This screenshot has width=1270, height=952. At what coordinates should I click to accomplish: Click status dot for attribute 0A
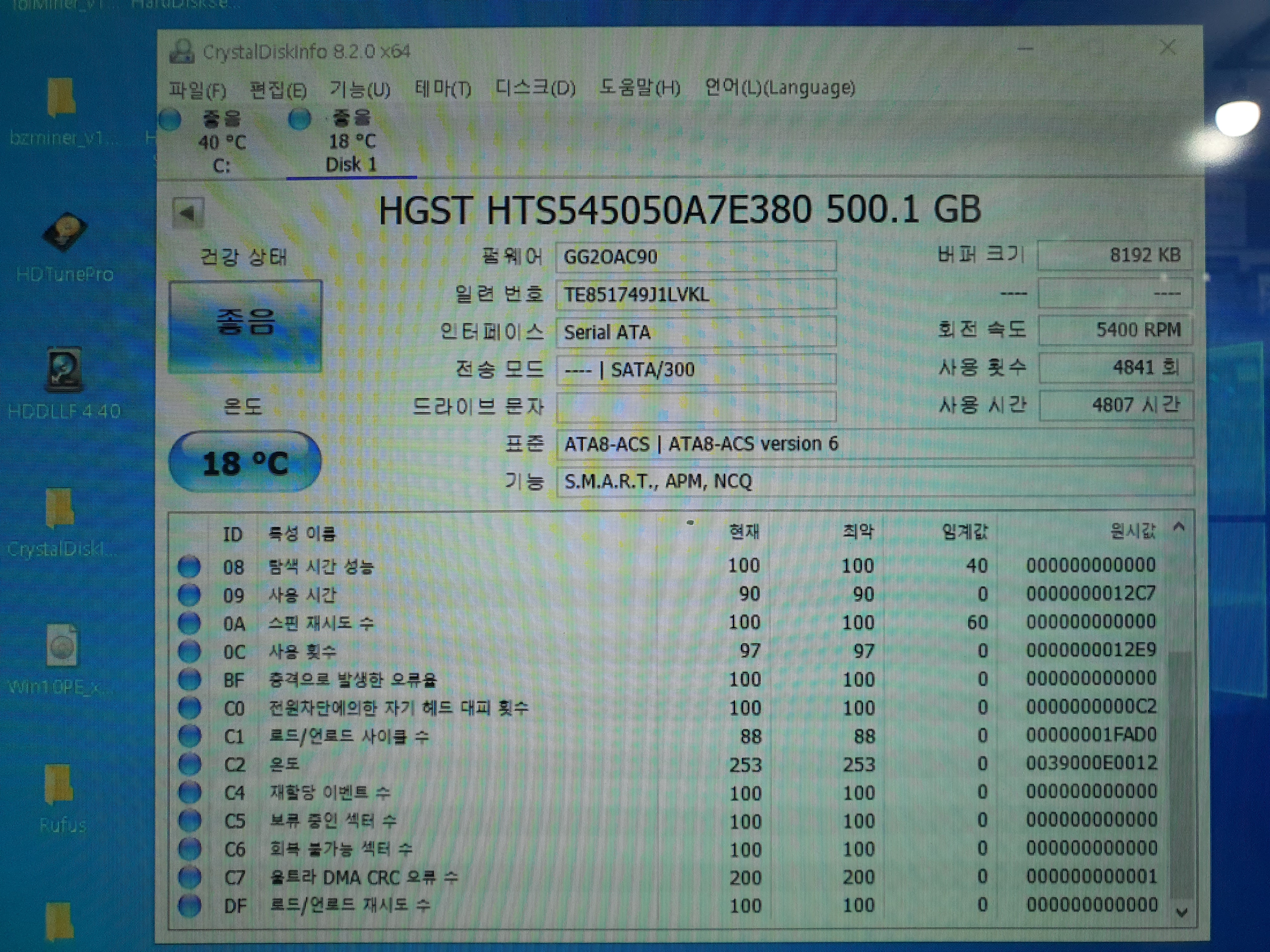(190, 623)
